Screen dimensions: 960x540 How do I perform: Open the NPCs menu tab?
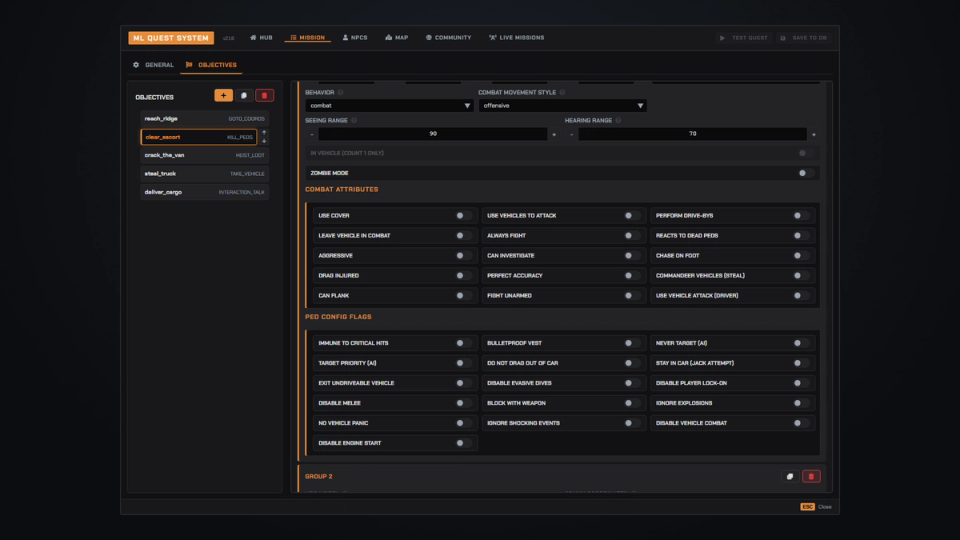click(x=355, y=38)
